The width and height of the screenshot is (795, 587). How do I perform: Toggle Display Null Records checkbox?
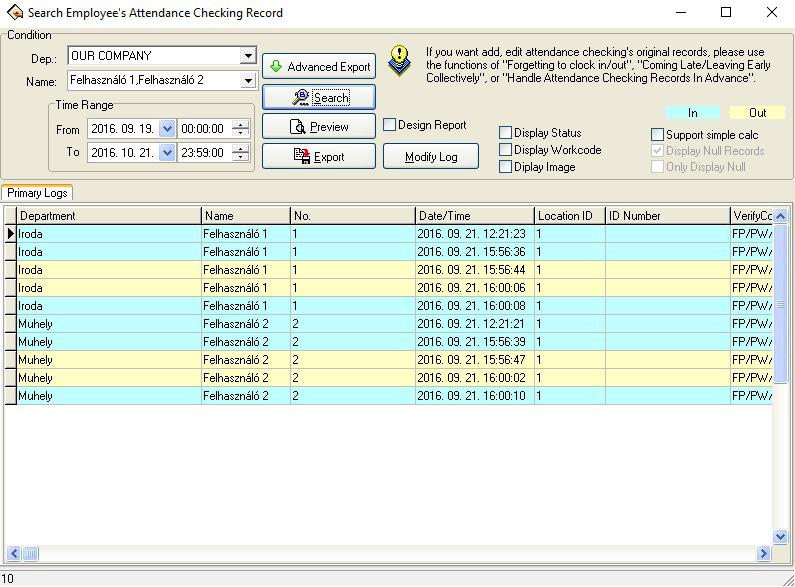pos(657,151)
